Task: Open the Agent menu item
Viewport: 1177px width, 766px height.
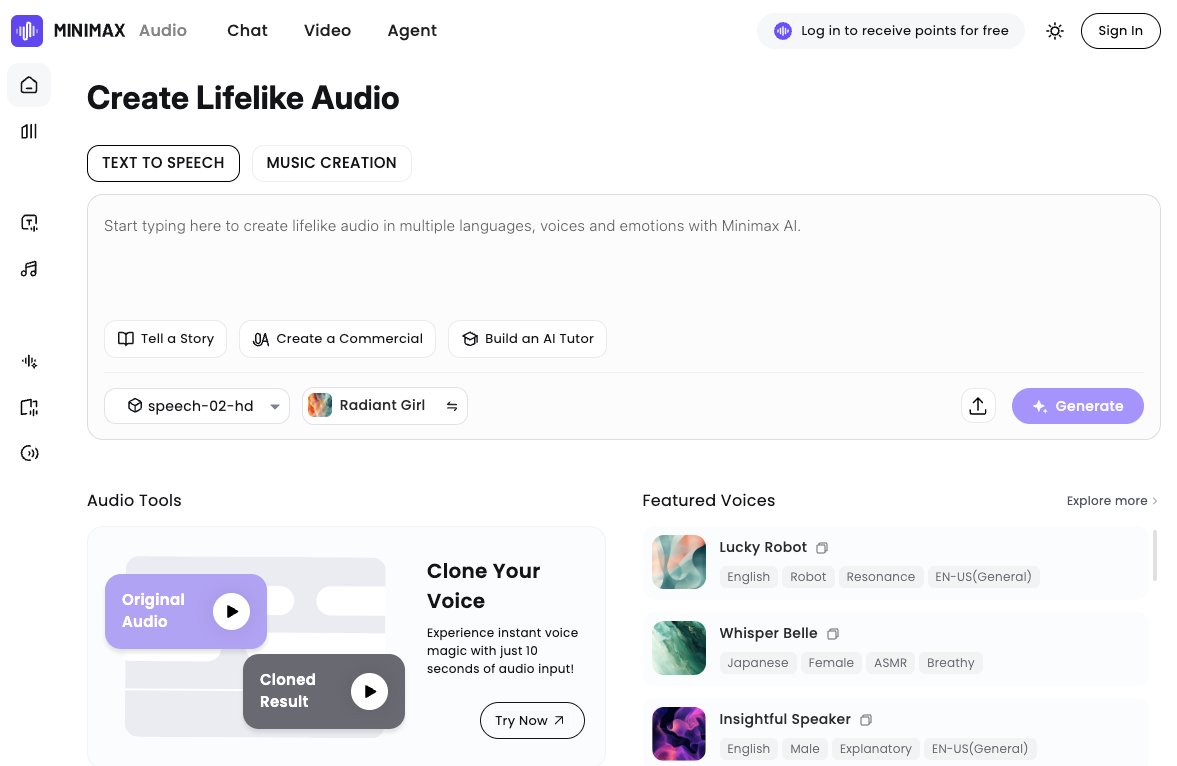Action: point(412,31)
